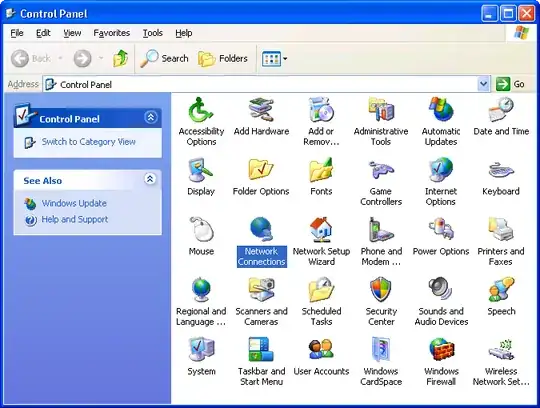Open Accessibility Options icon

click(x=201, y=122)
